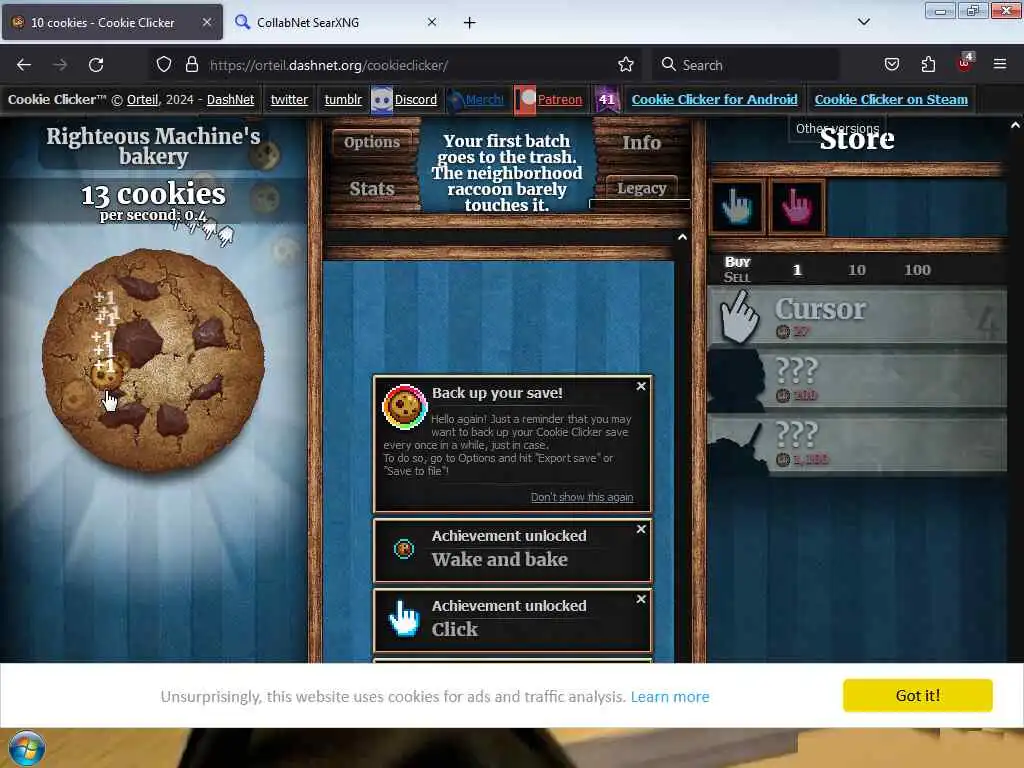Click Don't show this again link
This screenshot has height=768, width=1024.
pos(582,497)
